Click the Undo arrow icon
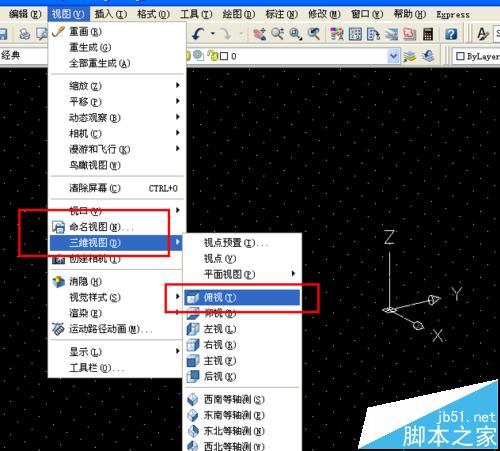500x451 pixels. tap(199, 34)
